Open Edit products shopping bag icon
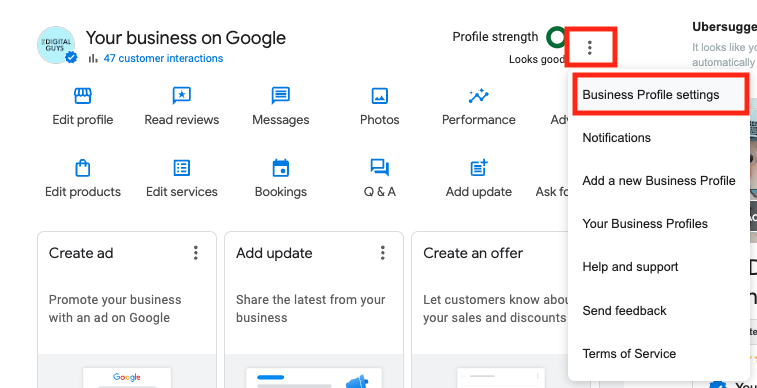The width and height of the screenshot is (757, 388). (83, 168)
